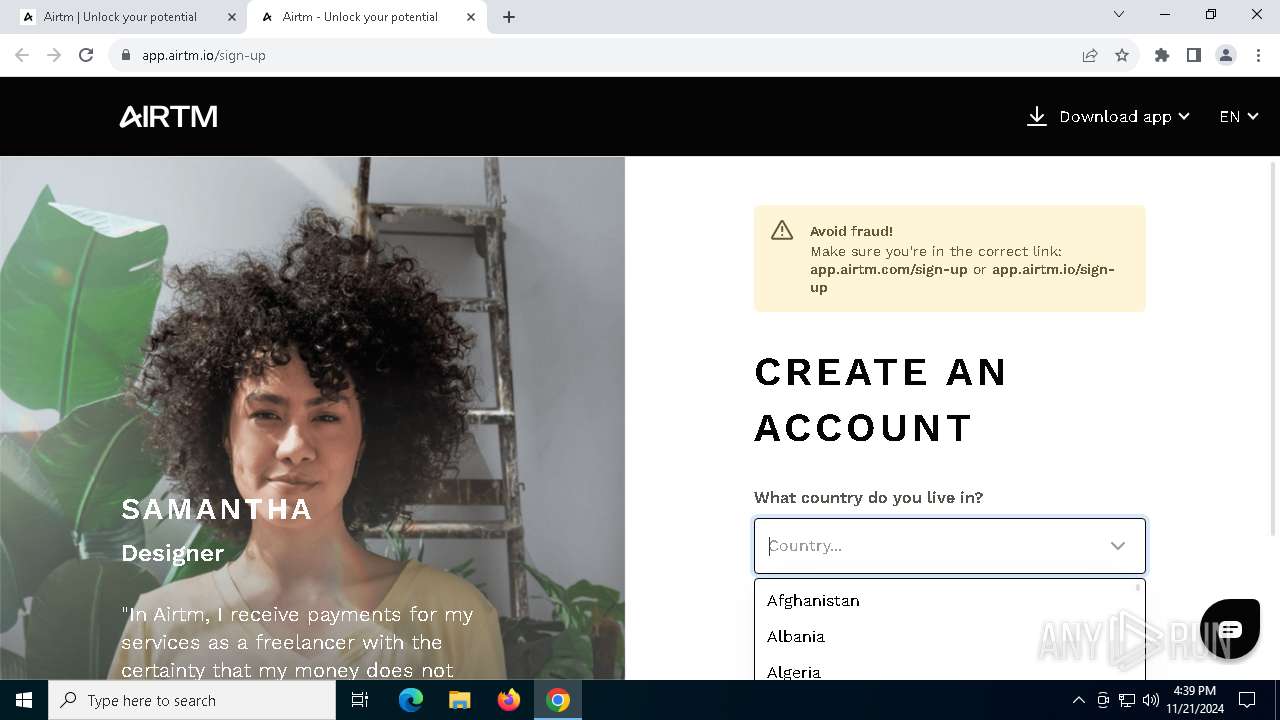
Task: Open tab search chevron
Action: click(x=1119, y=14)
